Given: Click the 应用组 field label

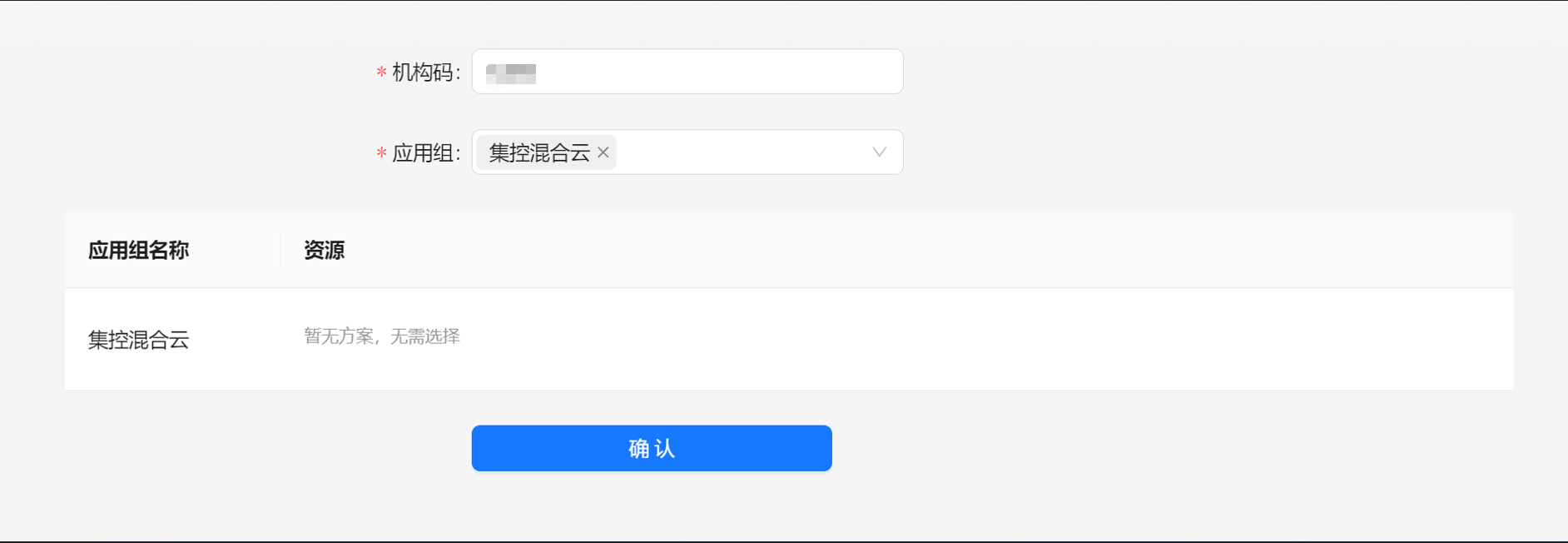Looking at the screenshot, I should (x=426, y=153).
